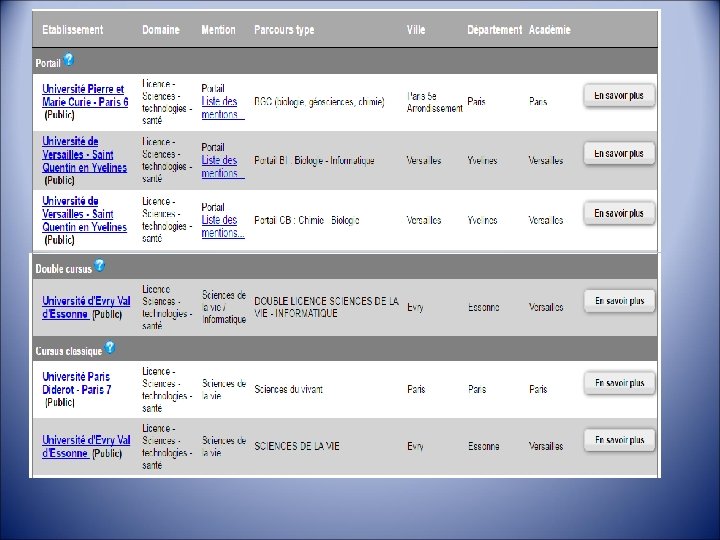Select DOUBLE LICENCE SCIENCES DE LA VIE - INFORMATIQUE text
Viewport: 720px width, 540px height.
coord(326,307)
